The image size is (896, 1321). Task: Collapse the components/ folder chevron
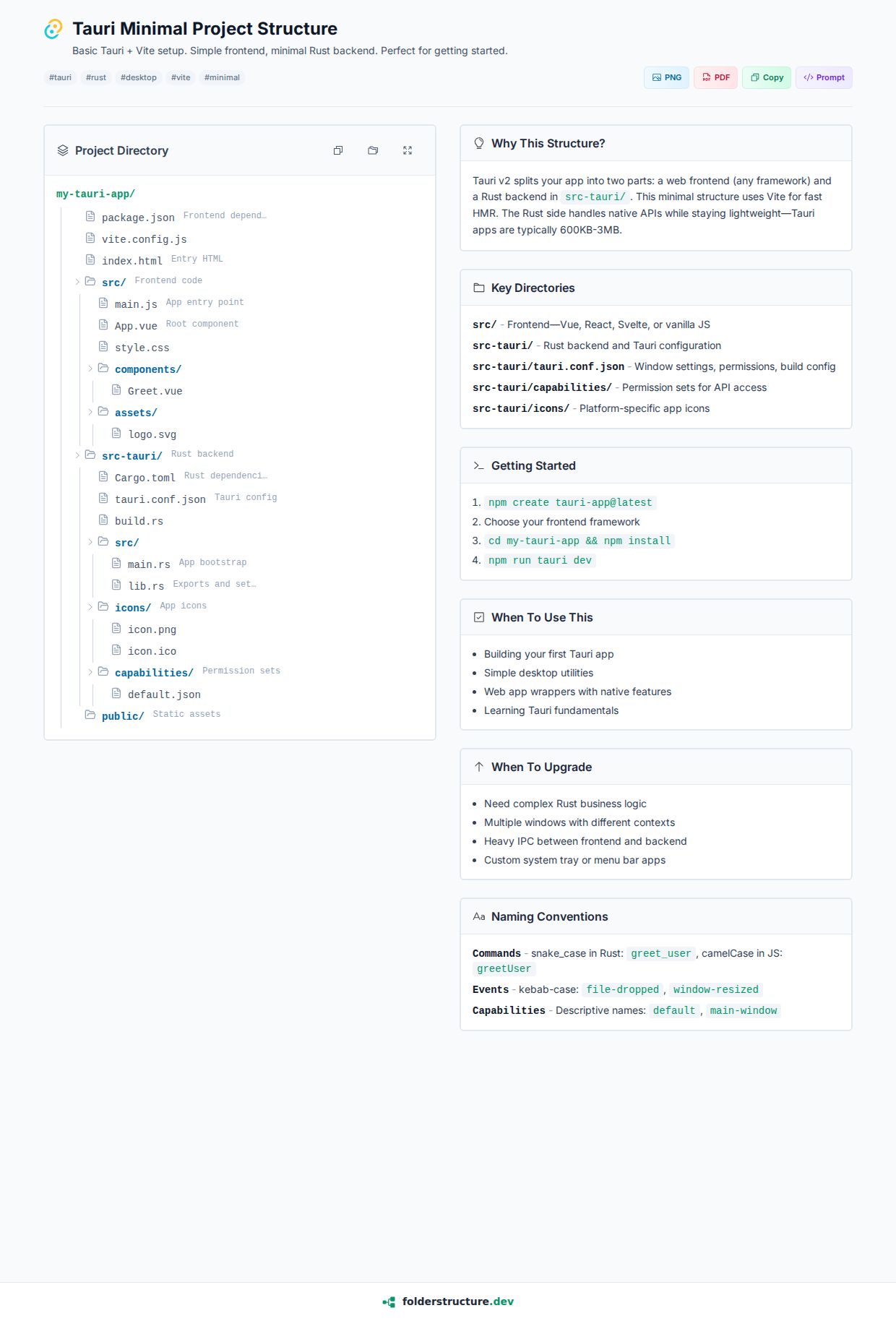90,369
